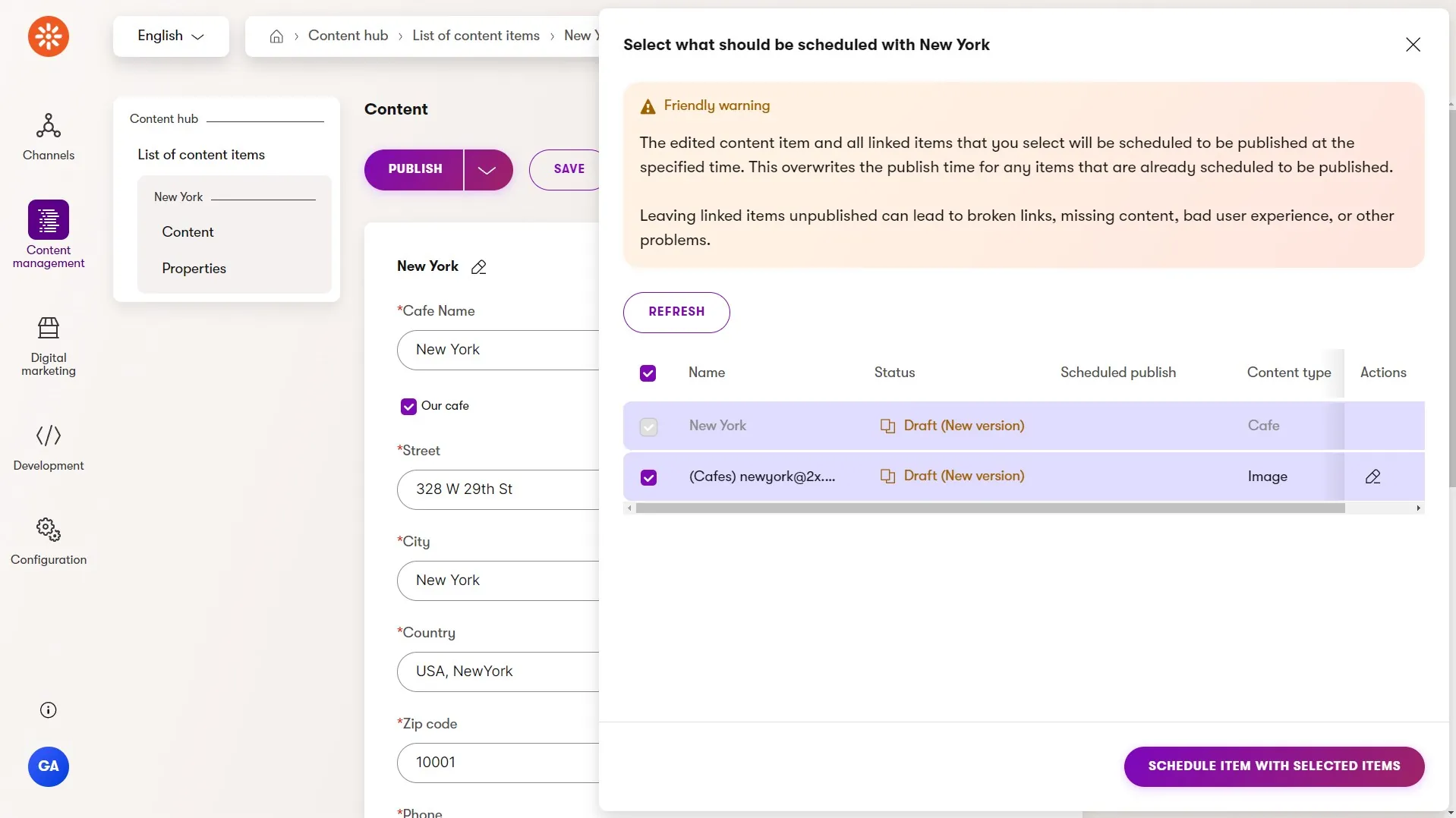Open the Channels application
The height and width of the screenshot is (818, 1456).
coord(49,137)
